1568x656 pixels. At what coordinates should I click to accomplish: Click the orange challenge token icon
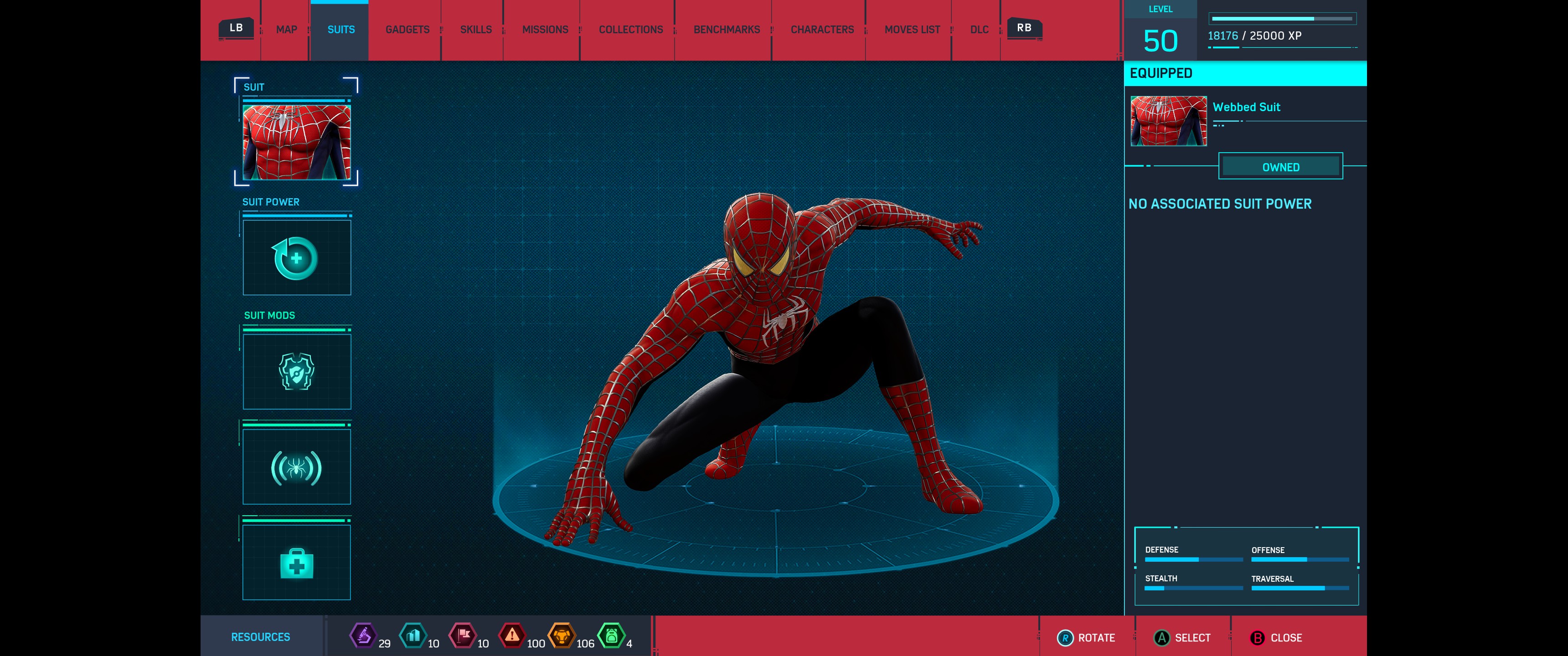point(561,636)
